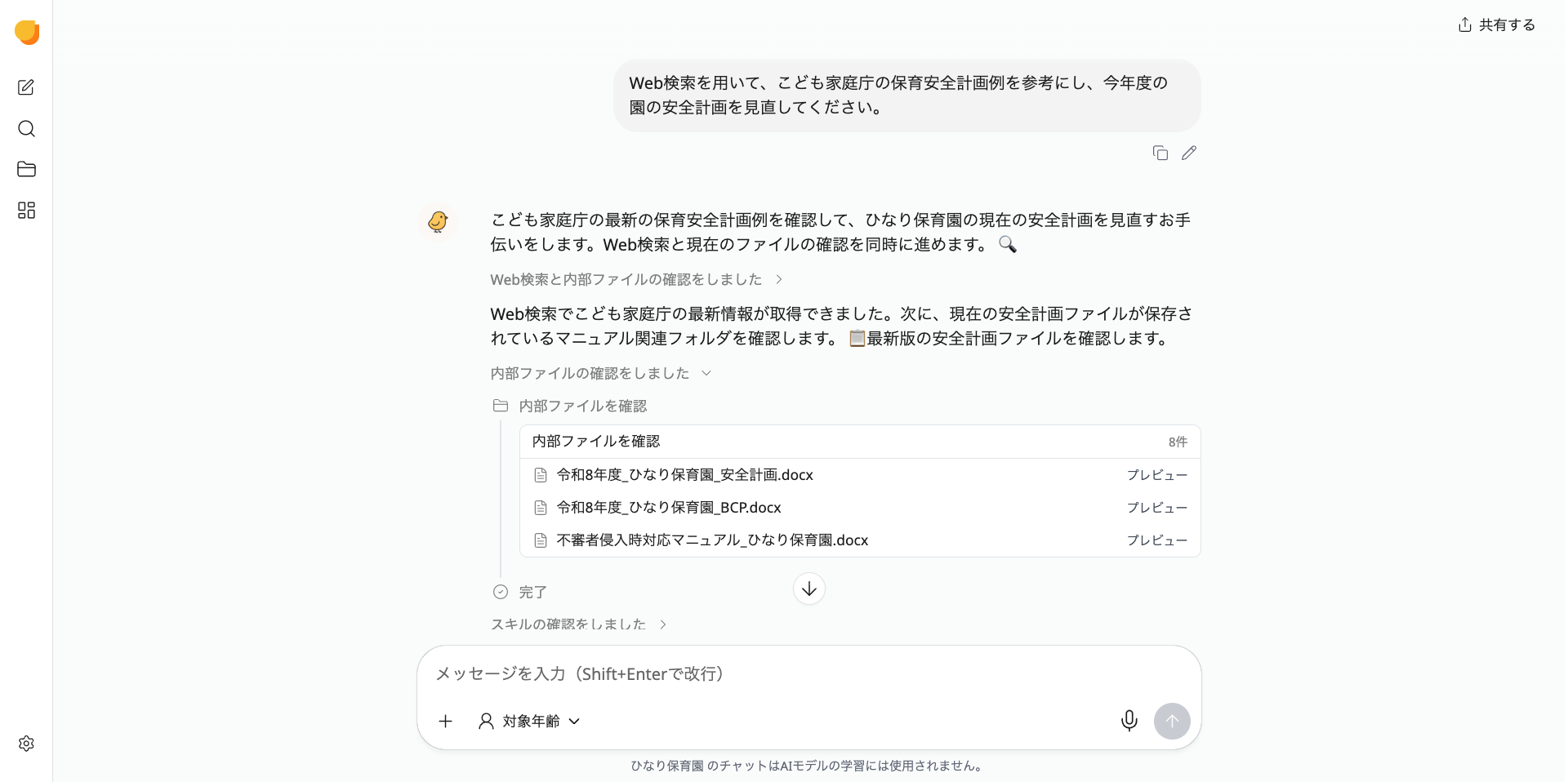
Task: Click the plus attach icon in composer
Action: point(445,721)
